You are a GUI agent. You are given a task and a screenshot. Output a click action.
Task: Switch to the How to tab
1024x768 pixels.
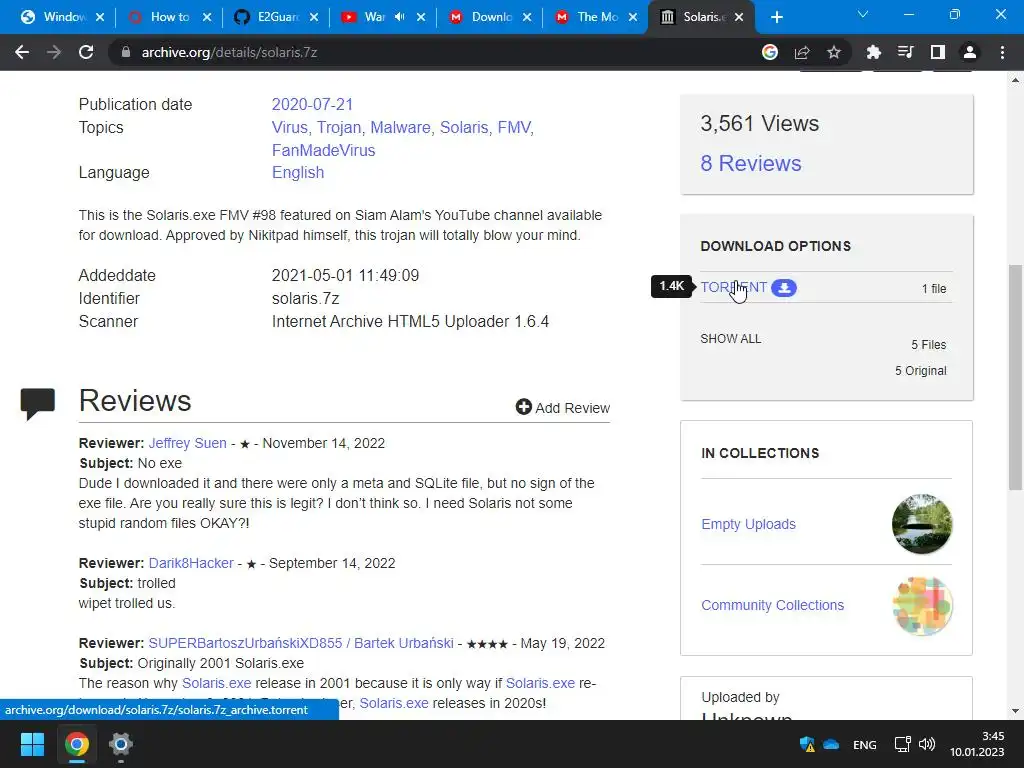(x=161, y=17)
